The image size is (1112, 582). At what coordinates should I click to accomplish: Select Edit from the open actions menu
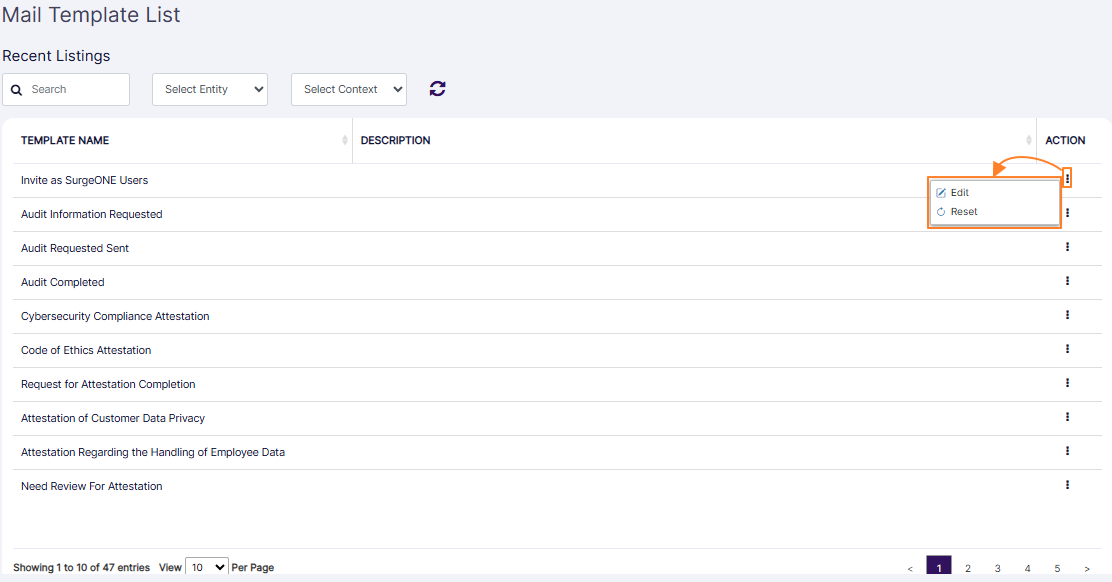tap(958, 192)
